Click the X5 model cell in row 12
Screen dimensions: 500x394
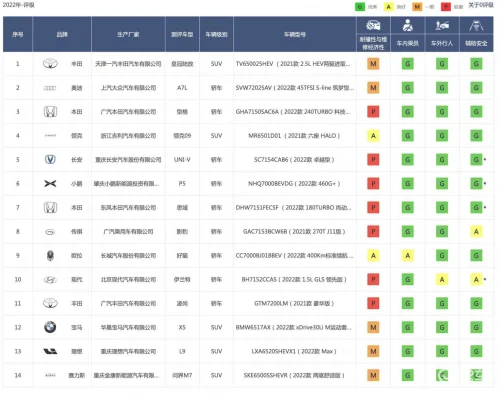(x=182, y=327)
